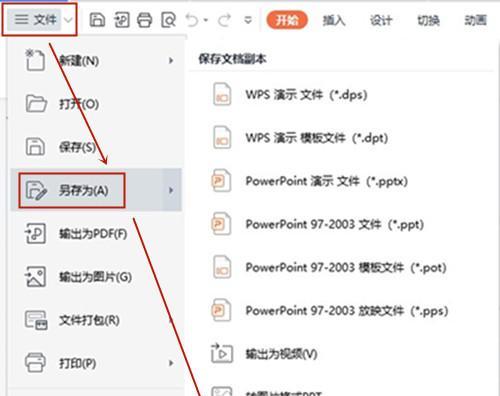Select 另存为(A) menu entry

[x=97, y=190]
